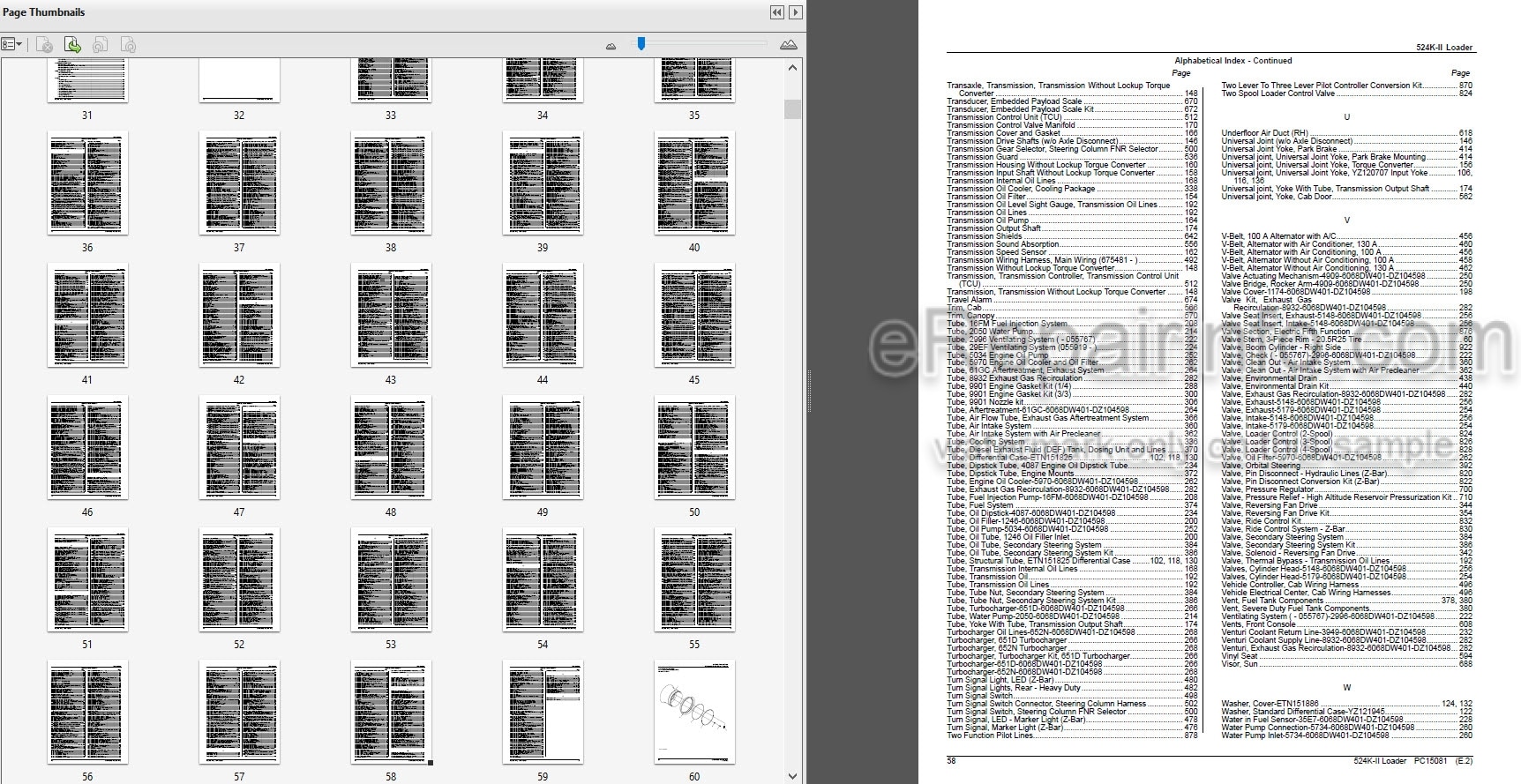Viewport: 1521px width, 784px height.
Task: Select page 45 thumbnail
Action: 694,316
